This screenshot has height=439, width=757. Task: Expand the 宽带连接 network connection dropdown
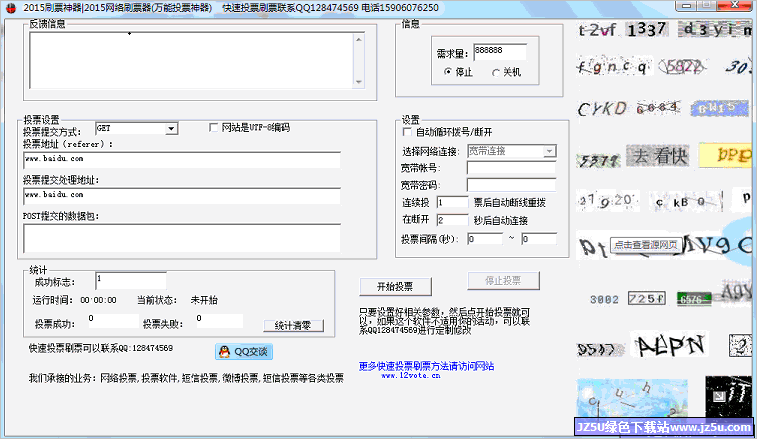click(x=549, y=151)
